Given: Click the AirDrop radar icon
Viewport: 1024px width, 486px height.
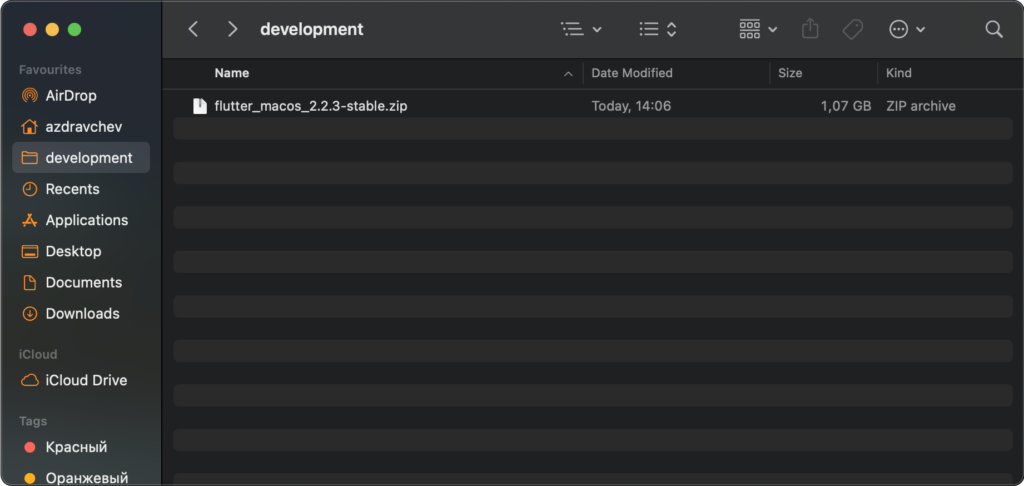Looking at the screenshot, I should (x=29, y=95).
